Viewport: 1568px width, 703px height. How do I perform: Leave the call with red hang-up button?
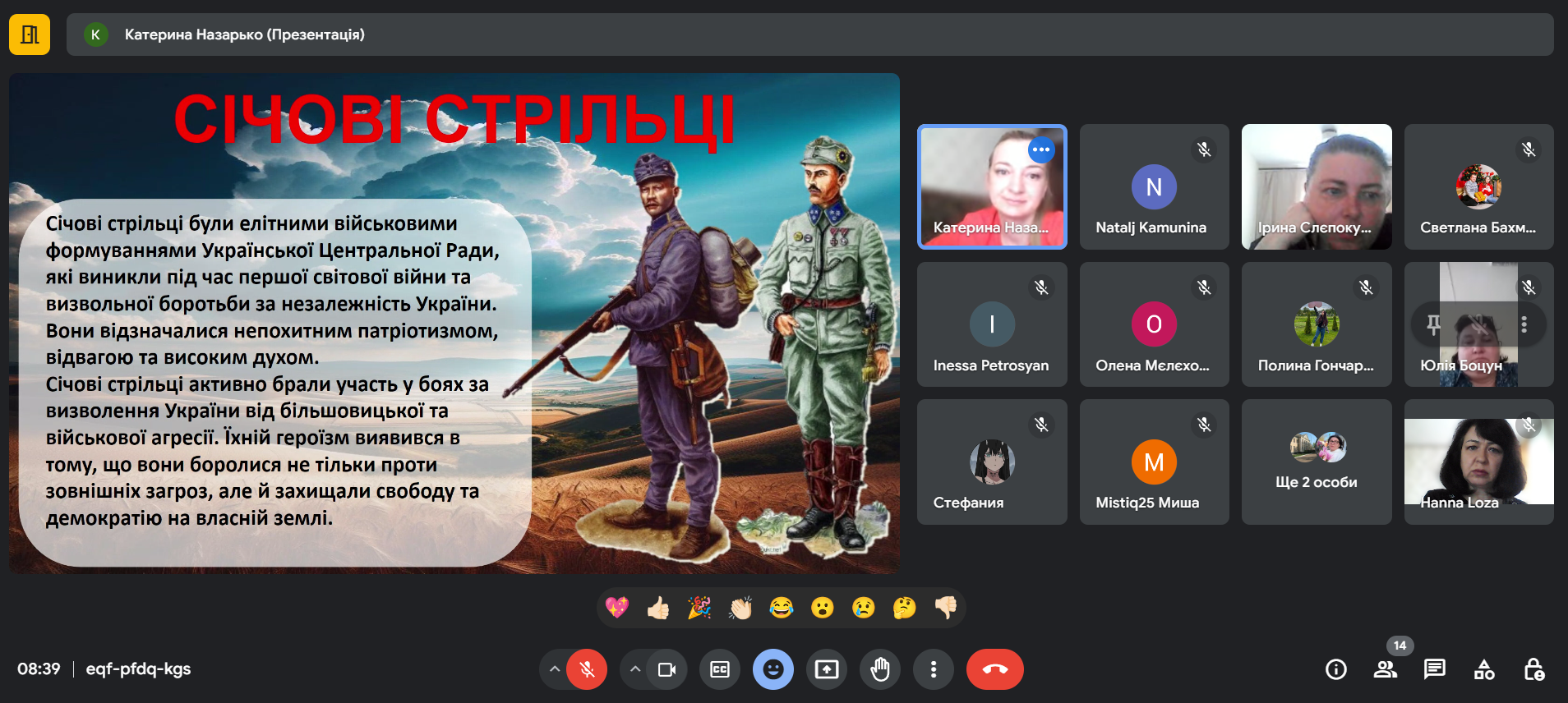tap(994, 669)
